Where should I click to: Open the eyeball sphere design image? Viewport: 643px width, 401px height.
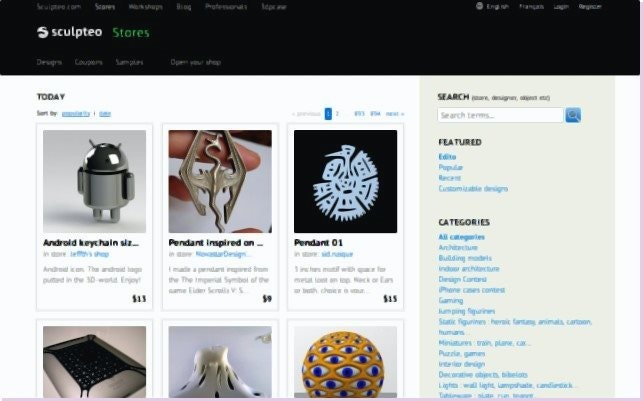(345, 362)
